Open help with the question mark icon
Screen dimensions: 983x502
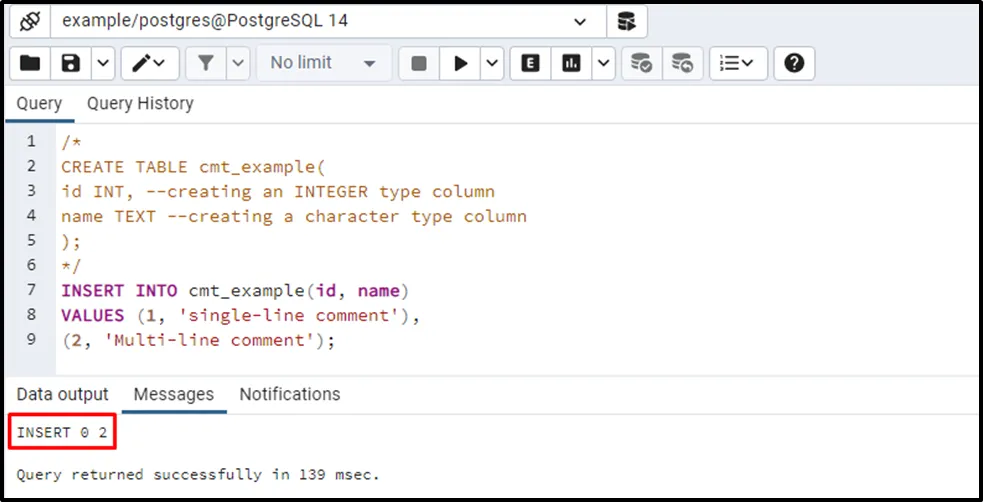click(794, 63)
